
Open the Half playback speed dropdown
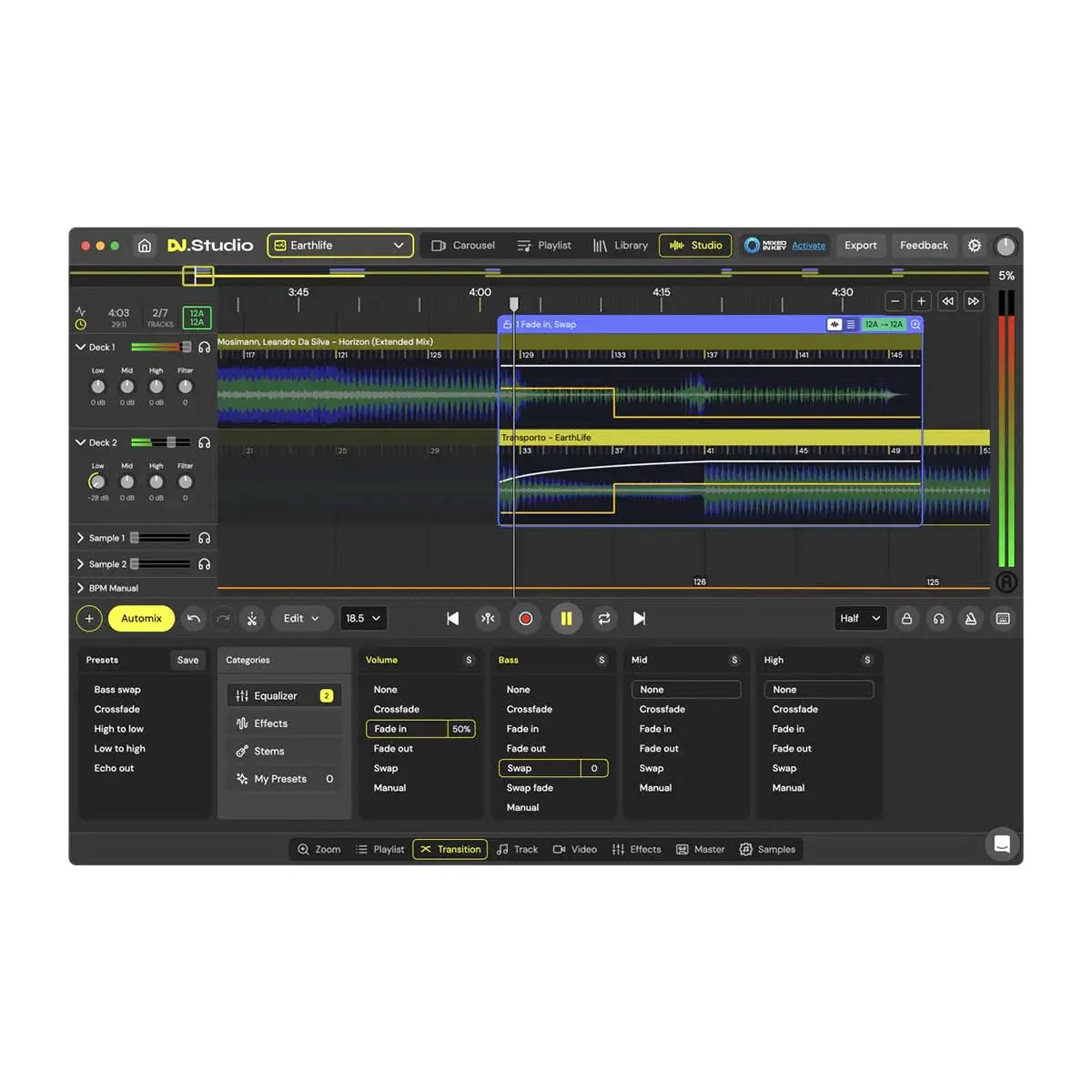pos(859,618)
